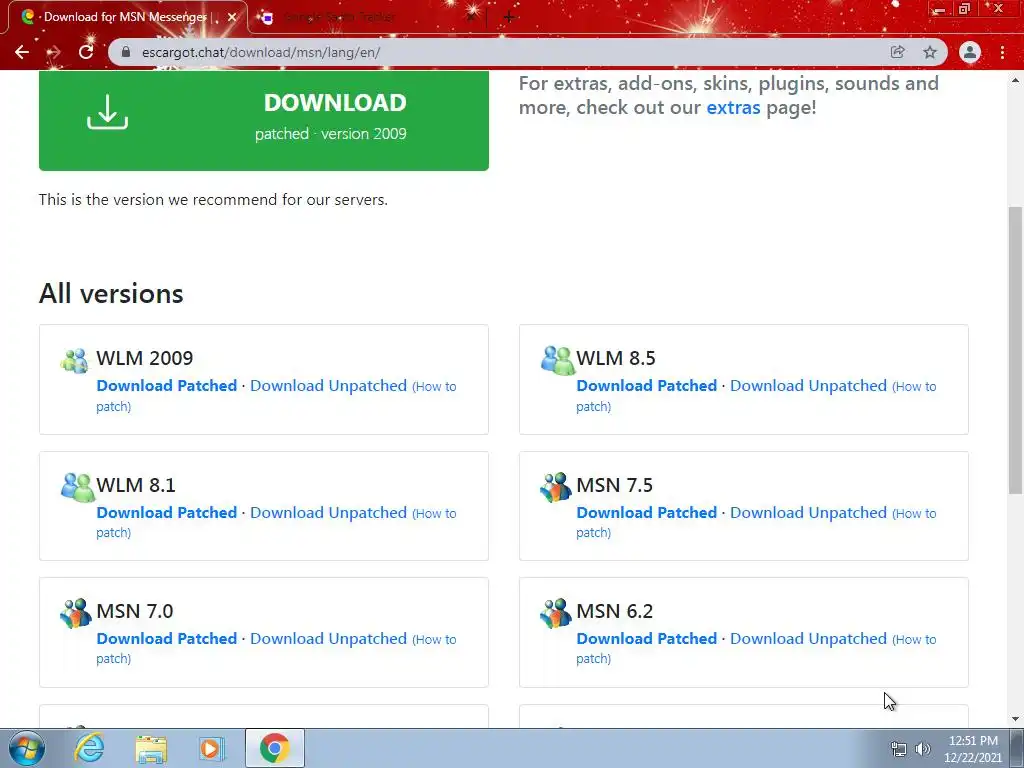Image resolution: width=1024 pixels, height=768 pixels.
Task: Click the WLM 2009 messenger icon
Action: 74,360
